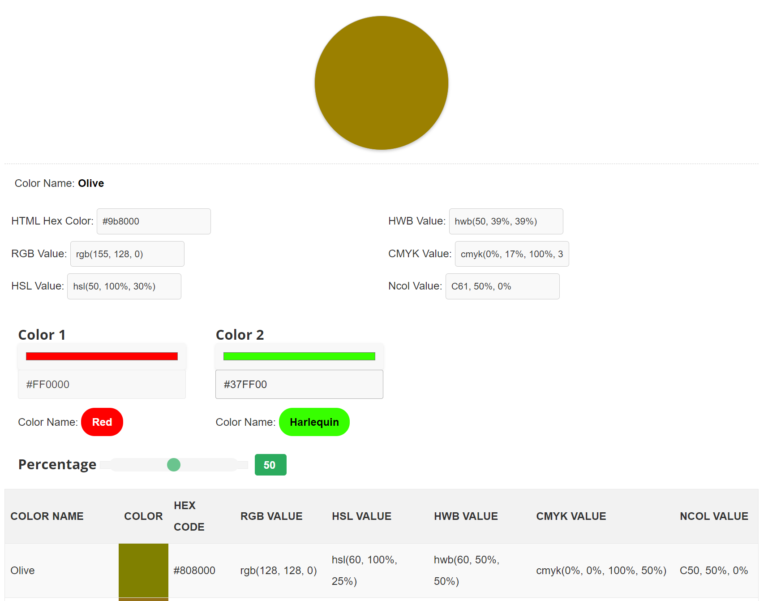Select the RGB Value text field
This screenshot has height=601, width=768.
pyautogui.click(x=126, y=254)
